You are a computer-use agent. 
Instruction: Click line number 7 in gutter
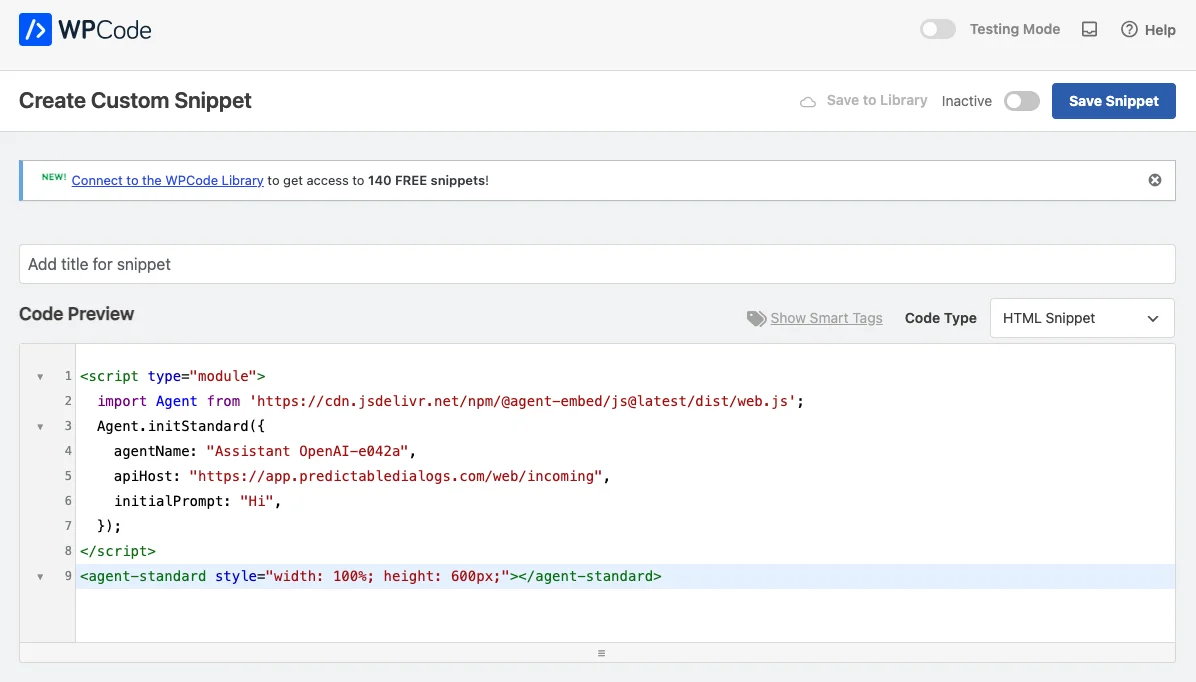coord(68,526)
